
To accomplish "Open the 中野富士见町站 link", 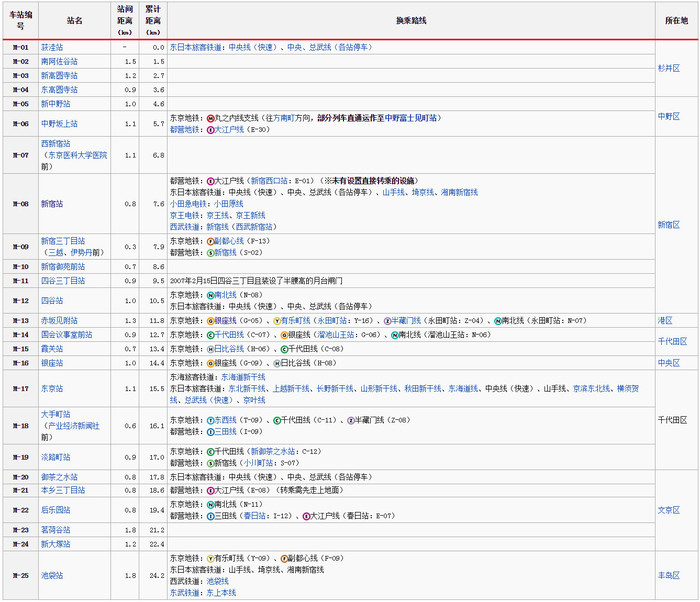I will pos(411,118).
